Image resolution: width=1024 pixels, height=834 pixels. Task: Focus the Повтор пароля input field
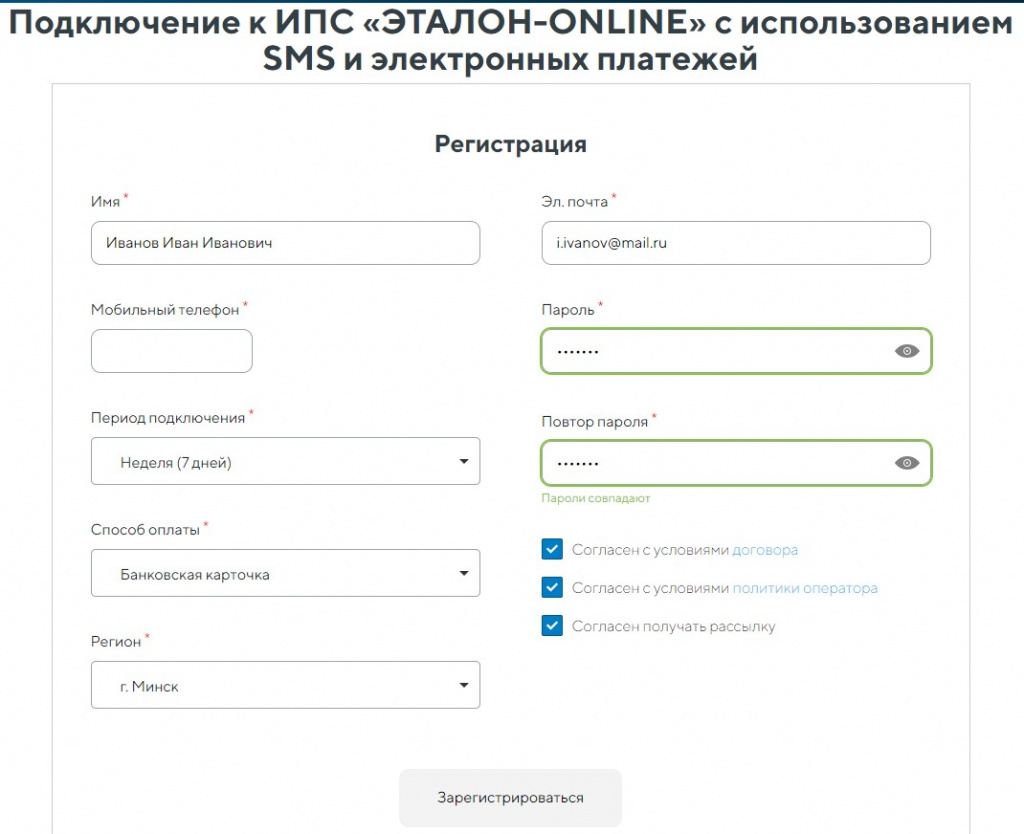tap(736, 463)
